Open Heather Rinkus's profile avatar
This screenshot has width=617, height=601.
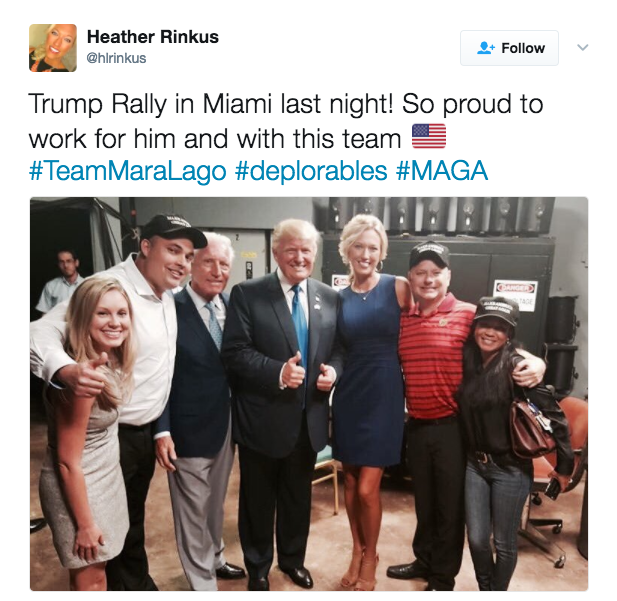click(x=53, y=48)
